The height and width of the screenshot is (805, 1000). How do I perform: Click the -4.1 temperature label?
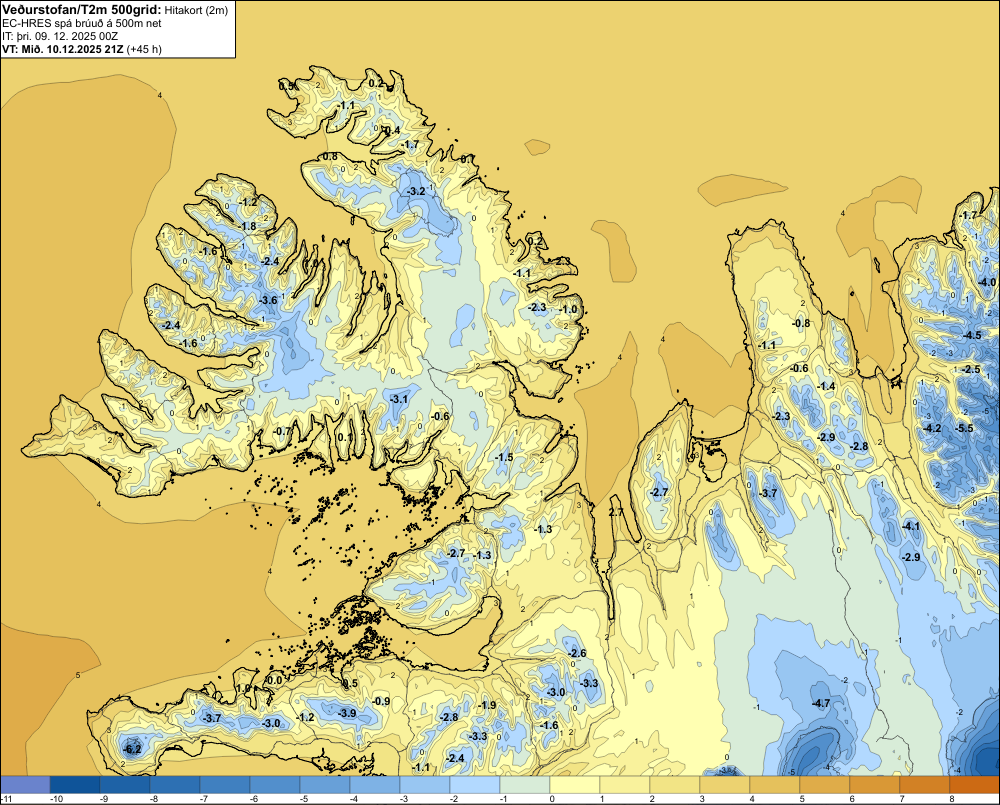(911, 526)
